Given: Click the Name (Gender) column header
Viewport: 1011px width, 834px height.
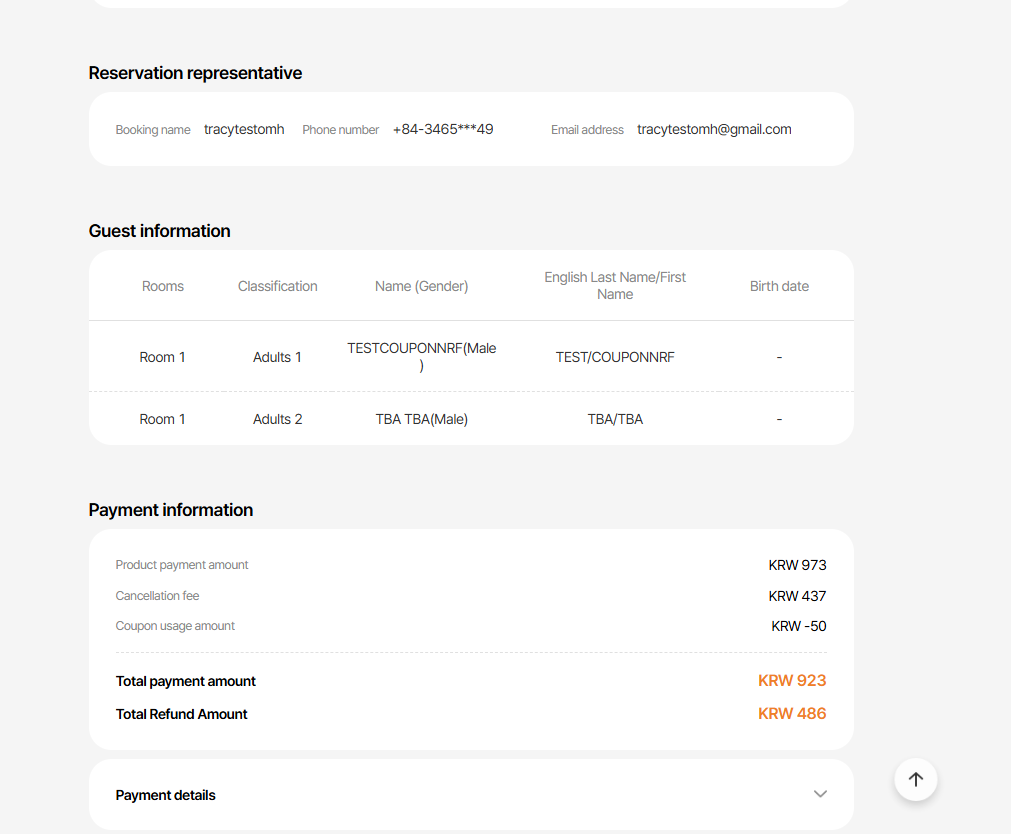Looking at the screenshot, I should point(421,286).
